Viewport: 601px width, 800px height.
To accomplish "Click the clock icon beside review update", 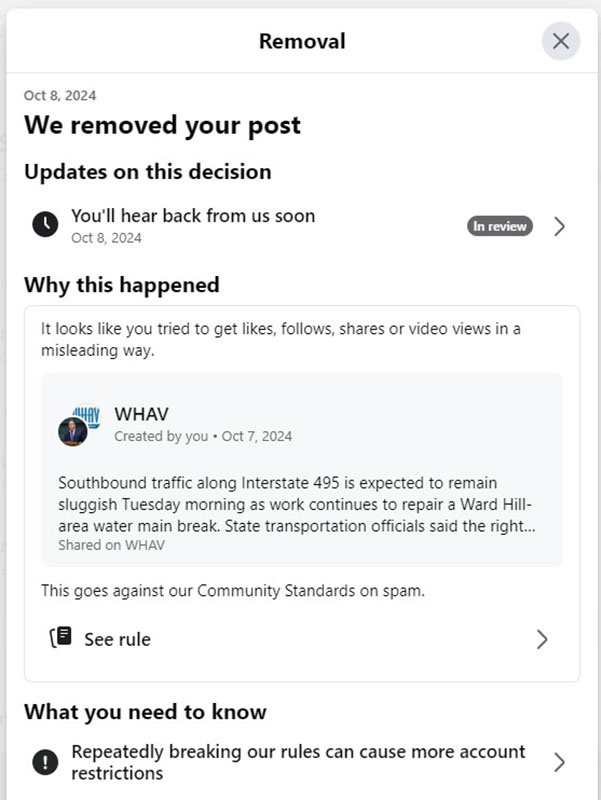I will click(x=45, y=225).
